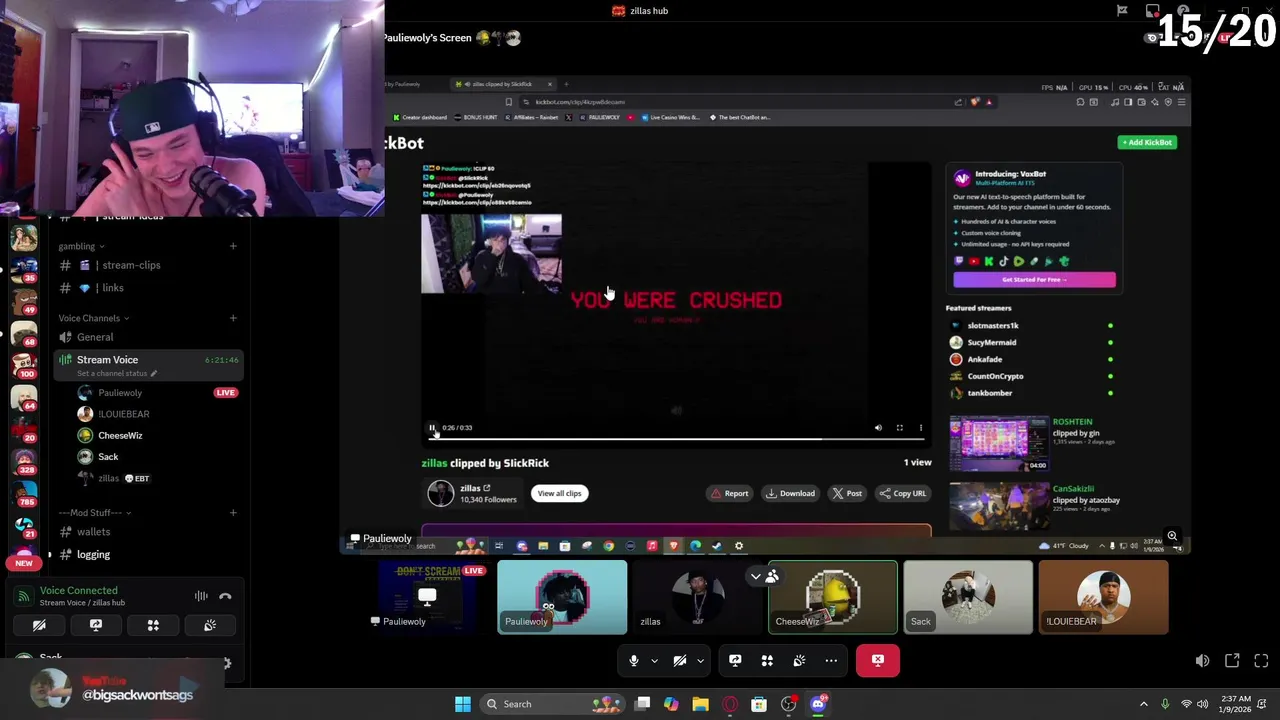The height and width of the screenshot is (720, 1280).
Task: Open more call options ellipsis
Action: coord(831,660)
